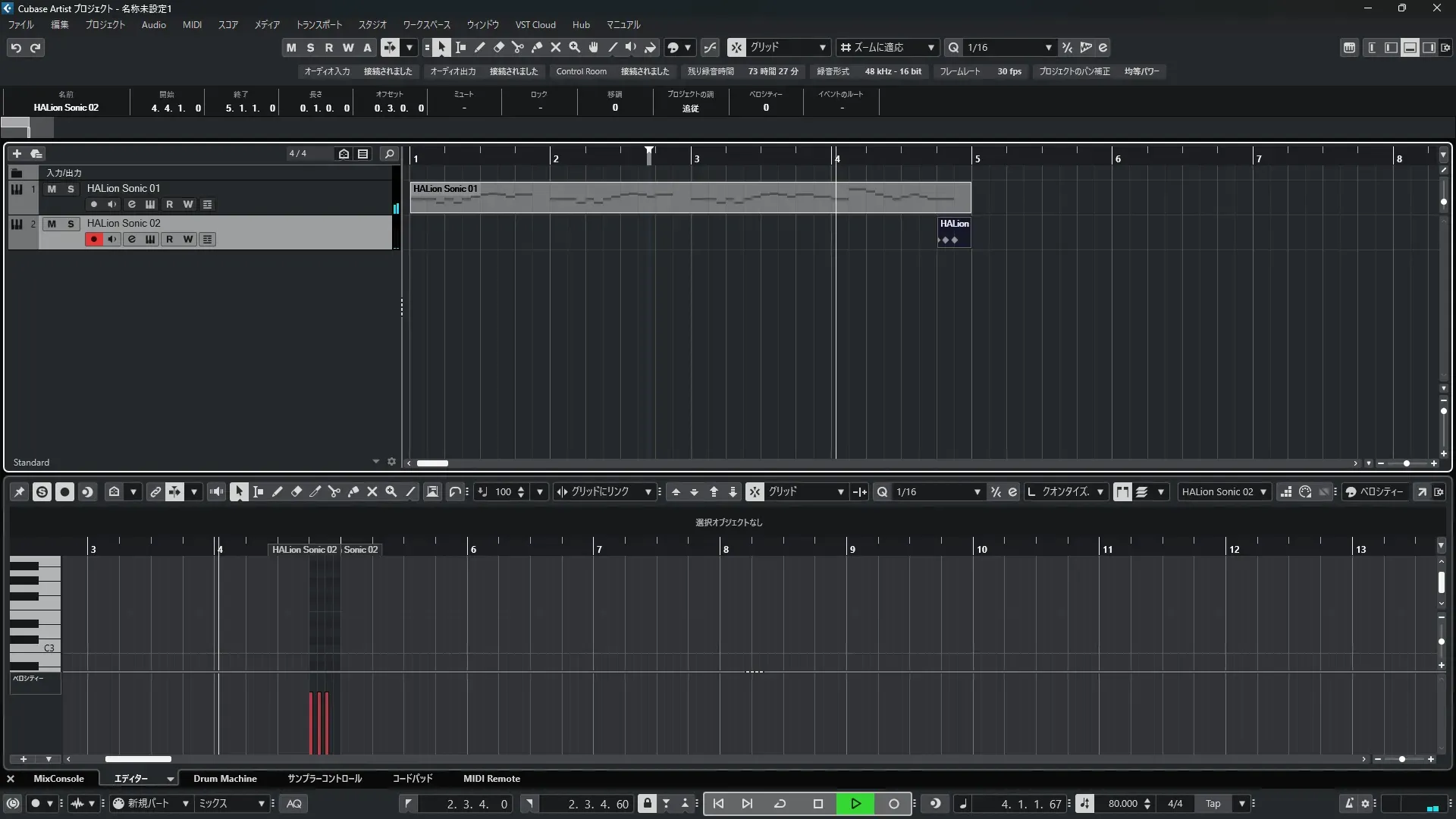Select the Scissors (split) tool in the main toolbar
This screenshot has width=1456, height=819.
[518, 48]
